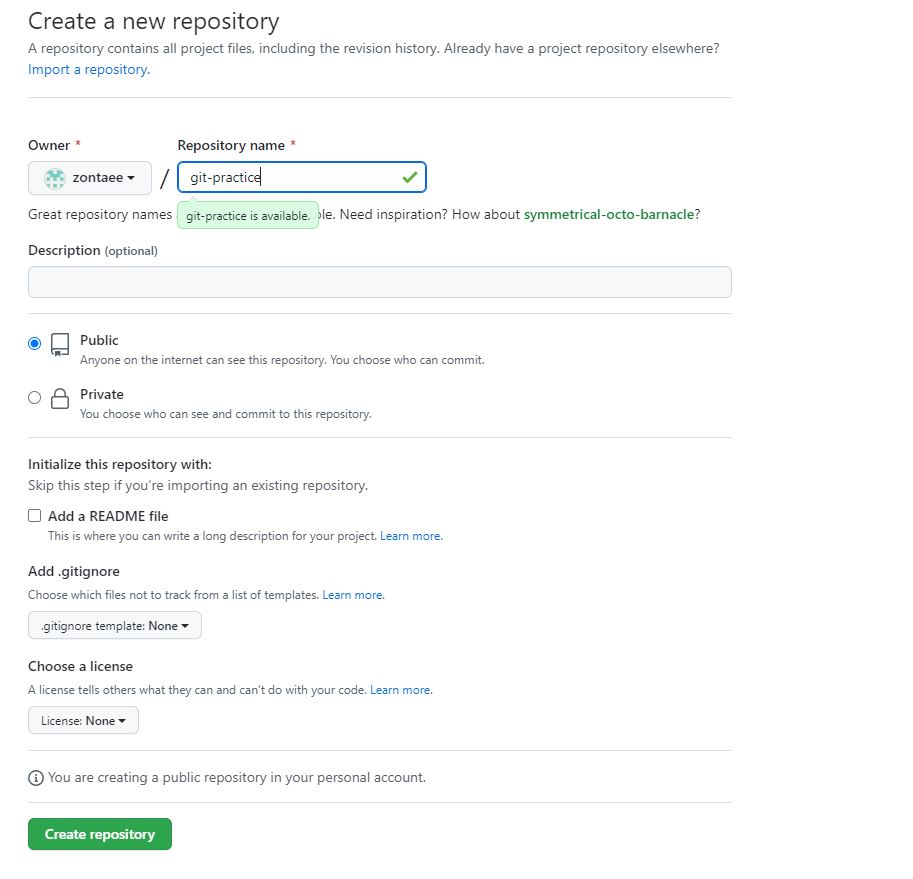The height and width of the screenshot is (879, 913).
Task: Open the Import a repository link
Action: point(89,69)
